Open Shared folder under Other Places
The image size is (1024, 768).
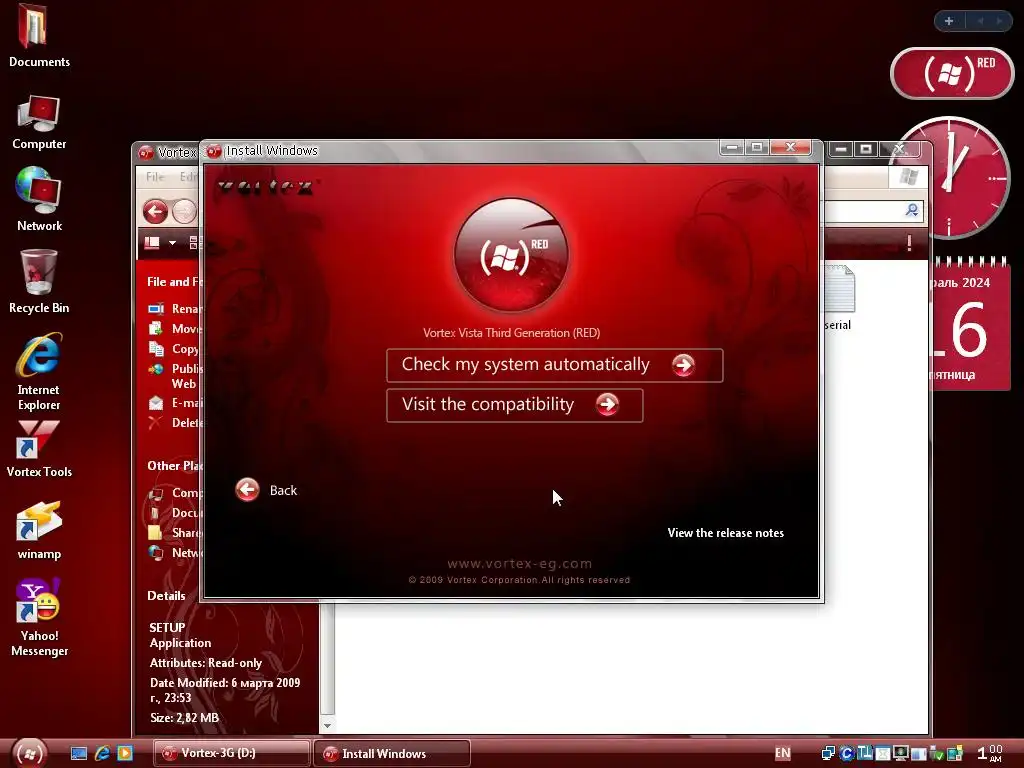coord(175,533)
